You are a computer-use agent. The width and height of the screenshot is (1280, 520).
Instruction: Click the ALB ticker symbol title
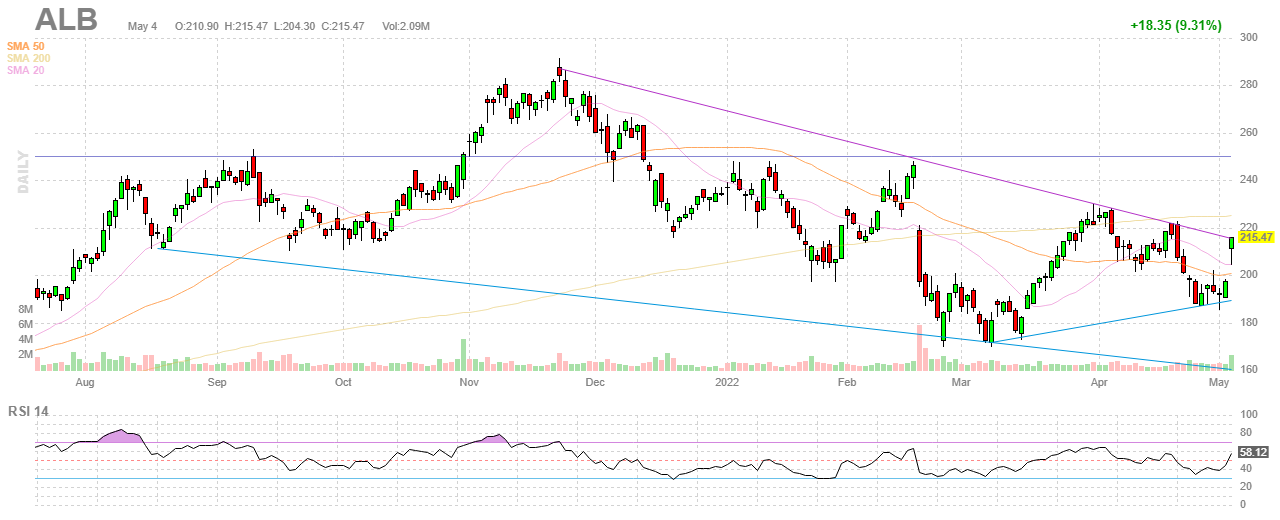click(66, 21)
